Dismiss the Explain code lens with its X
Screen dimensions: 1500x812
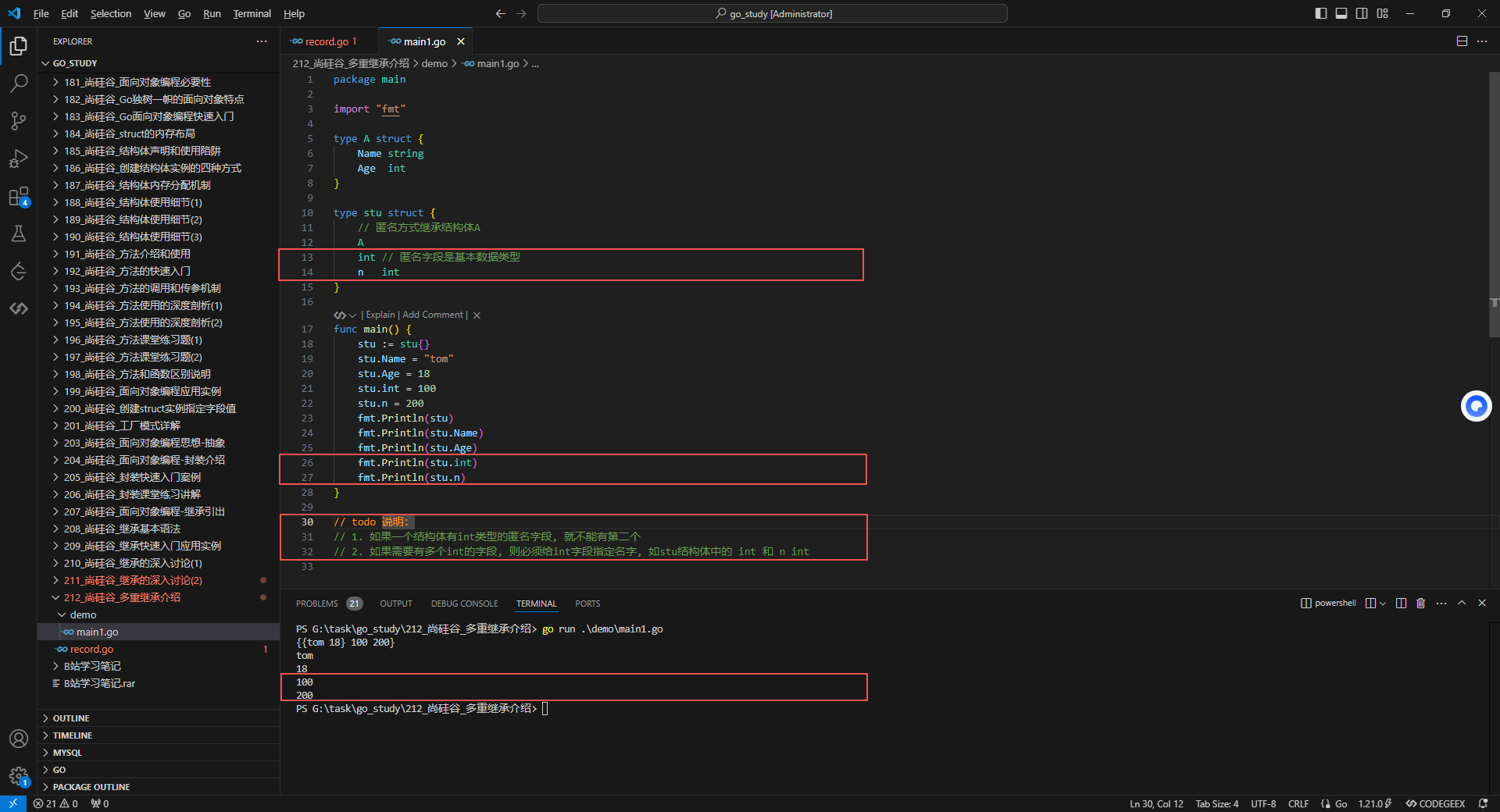point(477,315)
